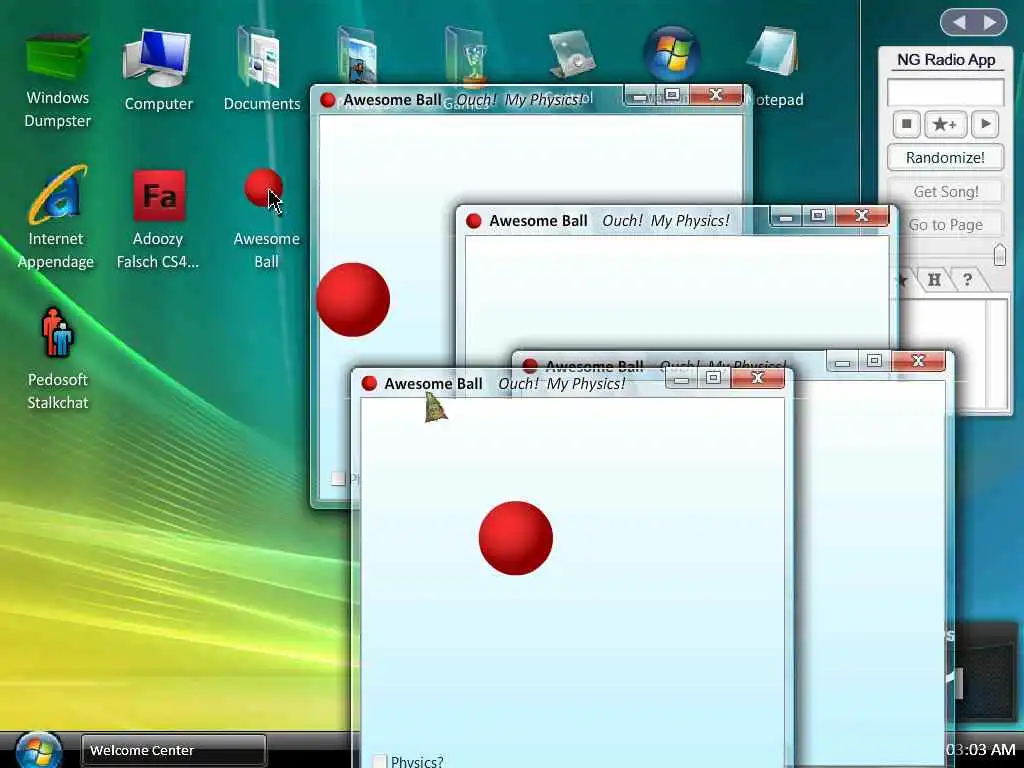
Task: Switch to the H tab in NG Radio
Action: pyautogui.click(x=934, y=280)
